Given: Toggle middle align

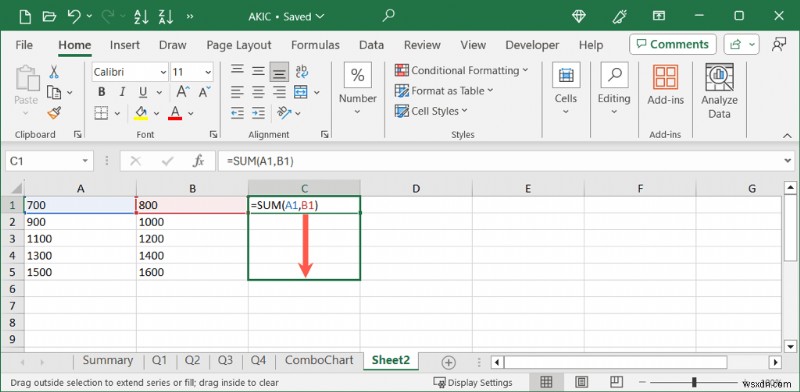Looking at the screenshot, I should pyautogui.click(x=258, y=71).
